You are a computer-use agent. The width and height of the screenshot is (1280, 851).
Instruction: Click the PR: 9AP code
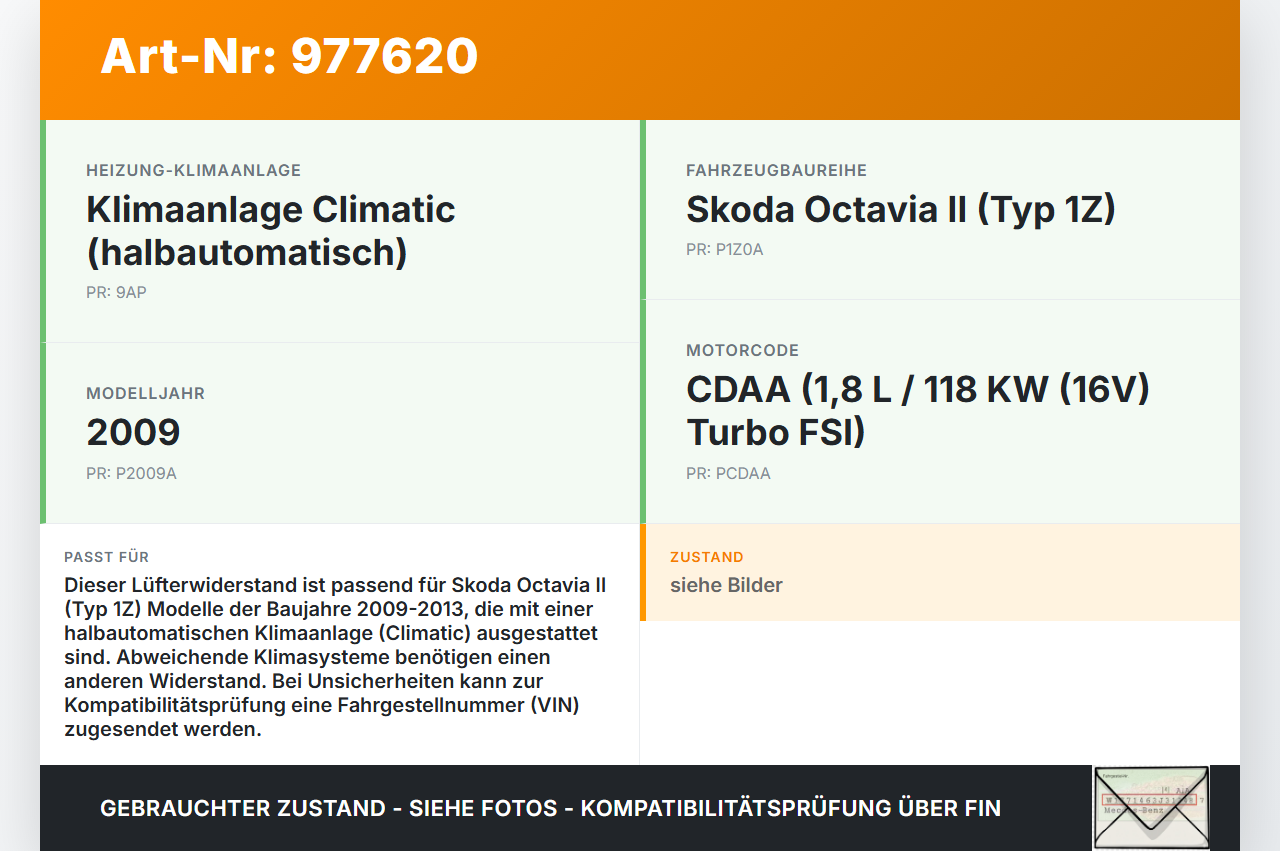[x=116, y=293]
